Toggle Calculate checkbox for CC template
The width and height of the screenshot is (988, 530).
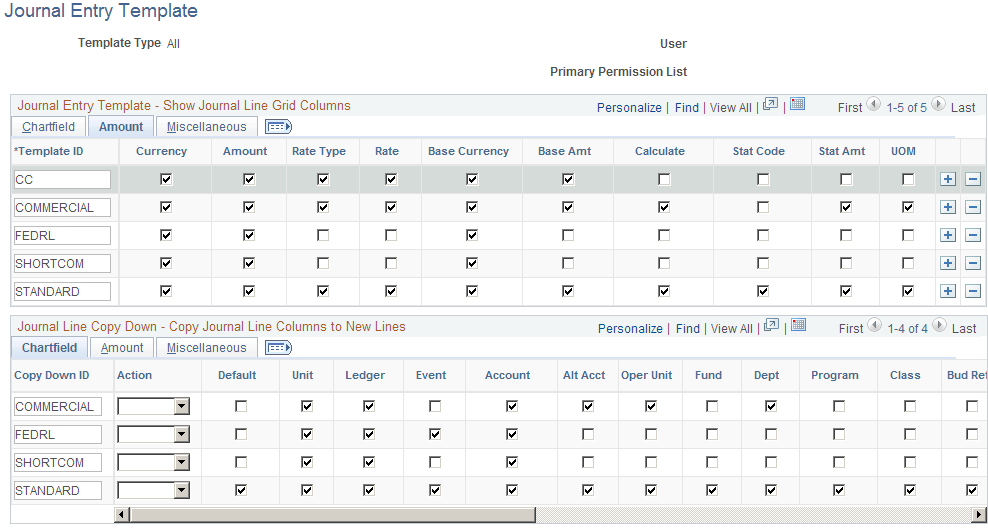click(664, 180)
